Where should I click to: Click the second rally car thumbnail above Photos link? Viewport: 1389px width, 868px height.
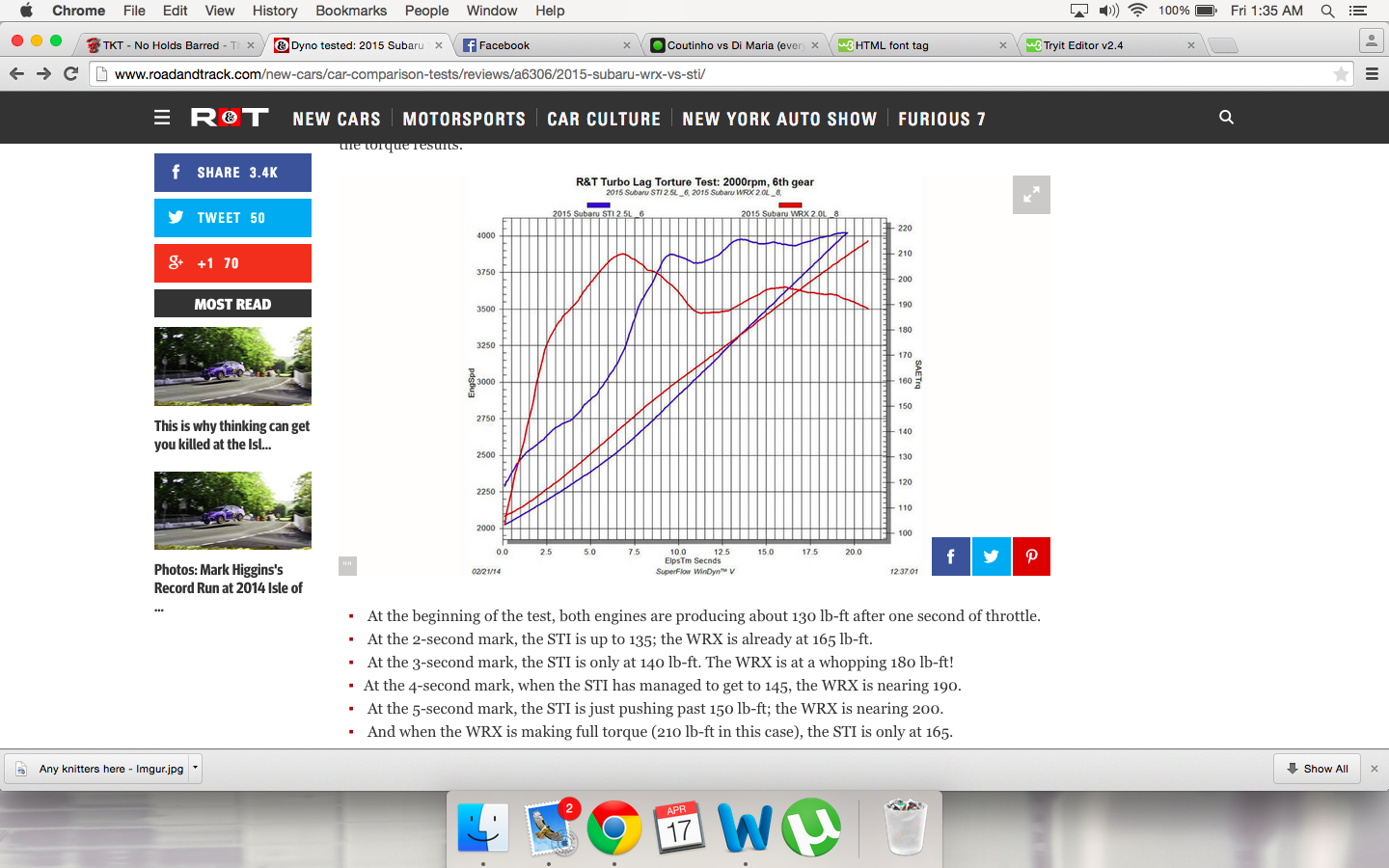(232, 510)
